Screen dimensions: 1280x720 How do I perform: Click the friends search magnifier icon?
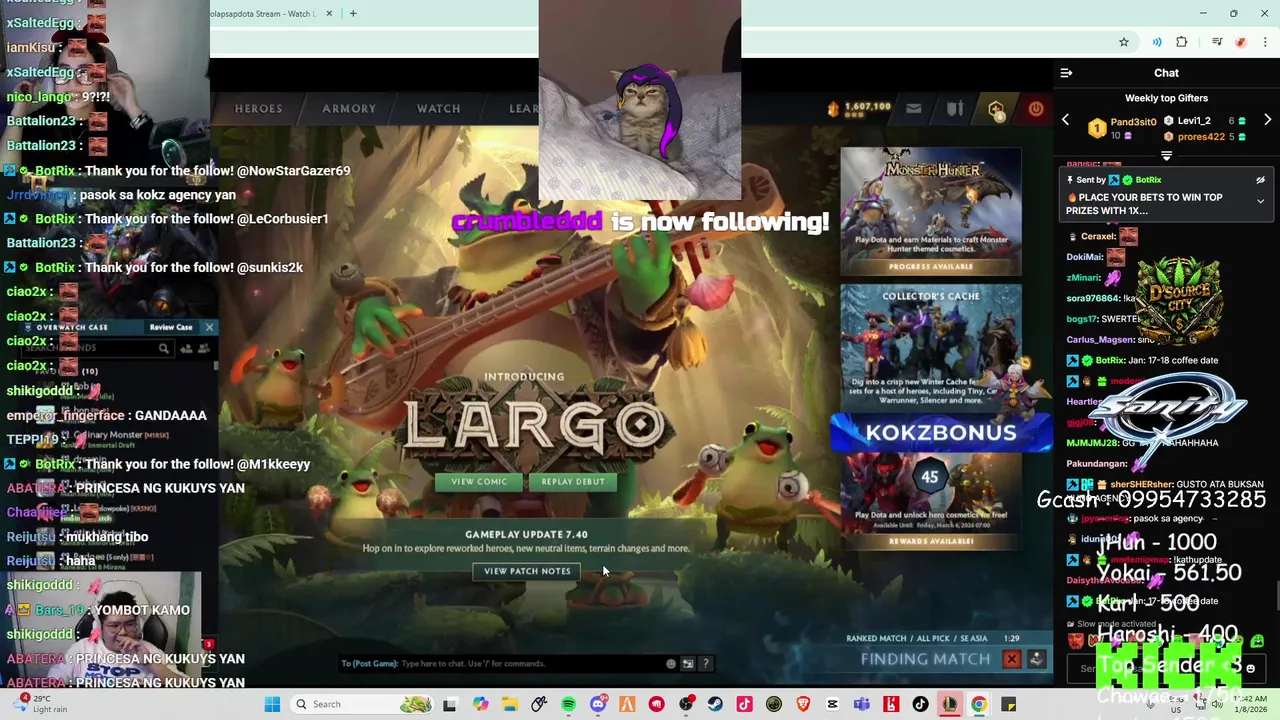[163, 348]
